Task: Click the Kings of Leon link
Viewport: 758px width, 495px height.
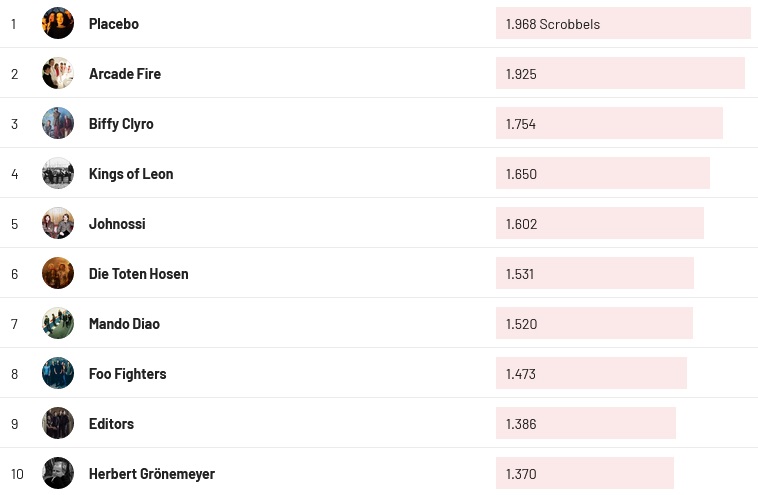Action: (x=131, y=173)
